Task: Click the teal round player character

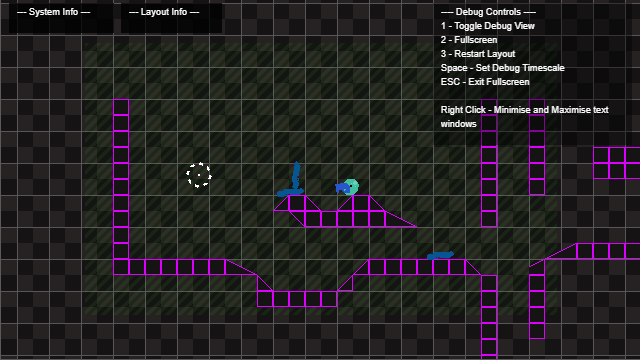Action: point(351,187)
